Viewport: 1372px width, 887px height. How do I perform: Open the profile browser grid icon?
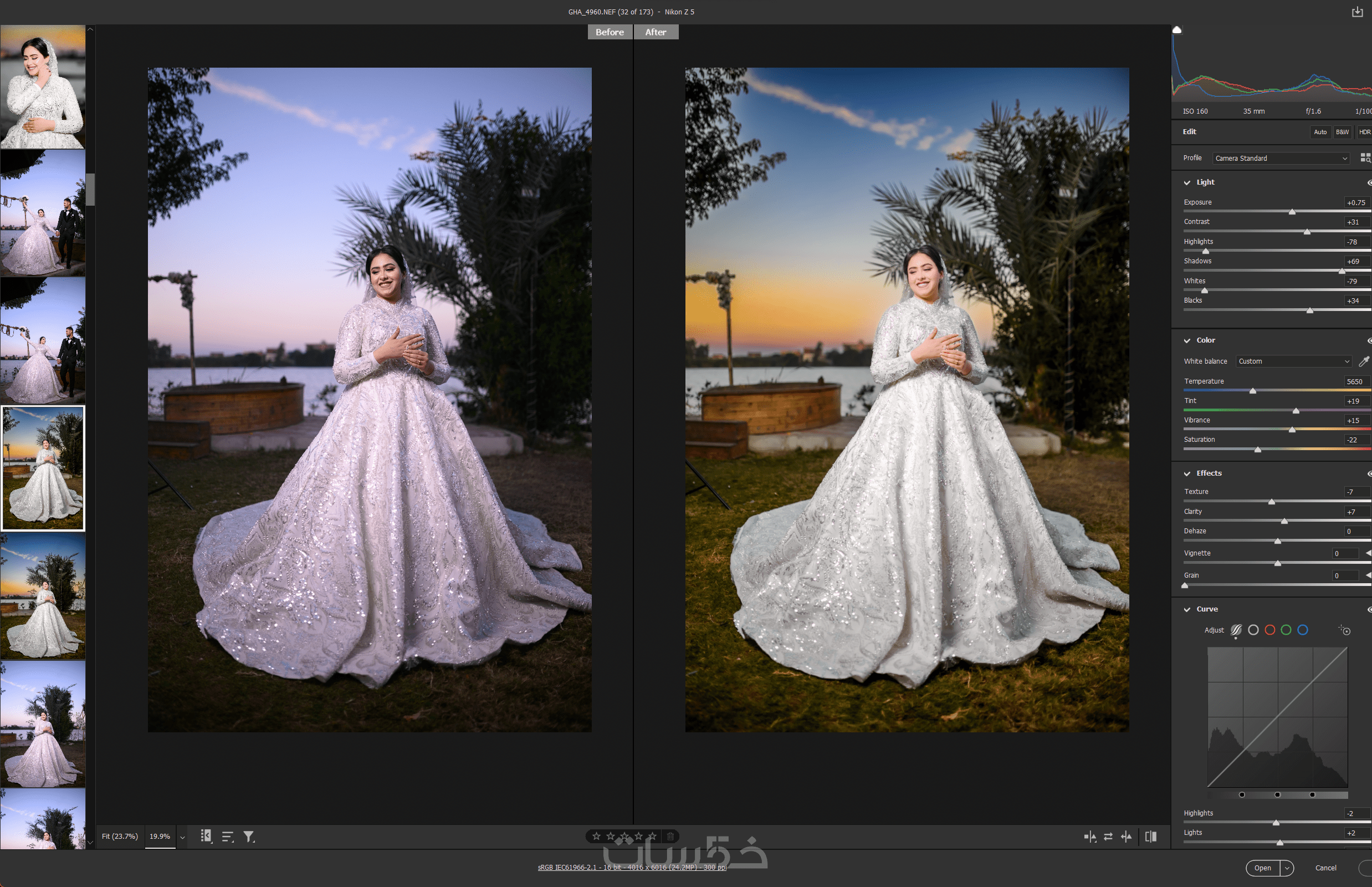[1364, 158]
